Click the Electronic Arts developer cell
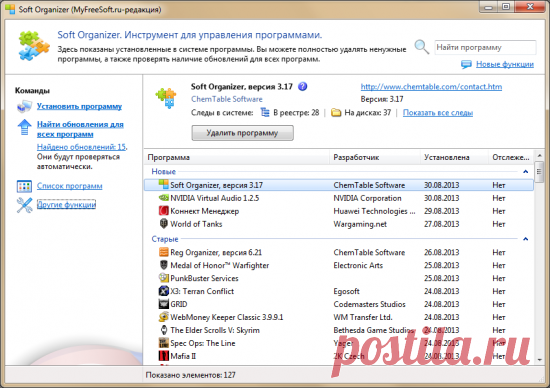The height and width of the screenshot is (388, 550). 358,265
